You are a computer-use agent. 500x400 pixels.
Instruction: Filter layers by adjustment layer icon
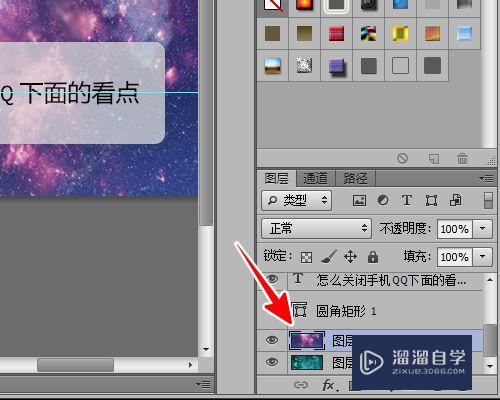click(x=383, y=200)
